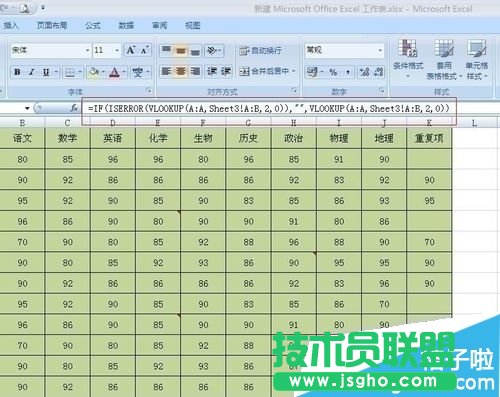Apply comma style

point(347,72)
